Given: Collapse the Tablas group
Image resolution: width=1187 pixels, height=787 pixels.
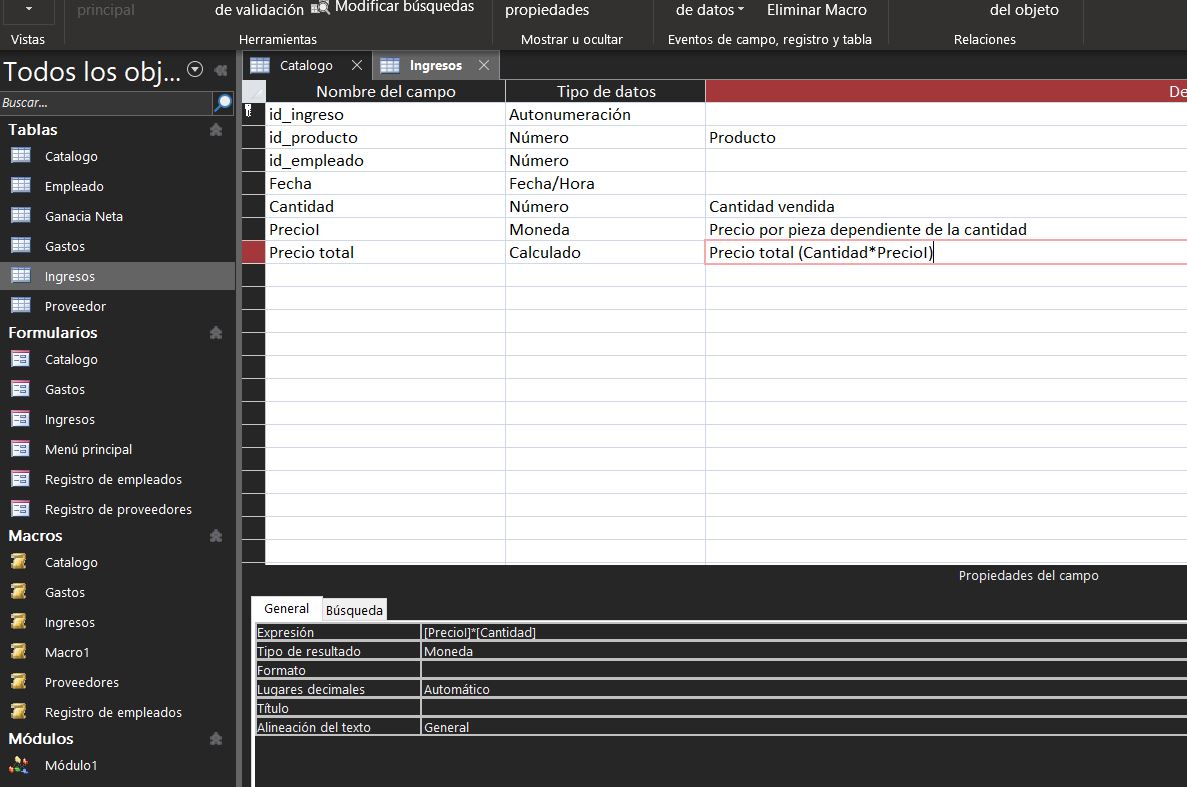Looking at the screenshot, I should coord(216,130).
